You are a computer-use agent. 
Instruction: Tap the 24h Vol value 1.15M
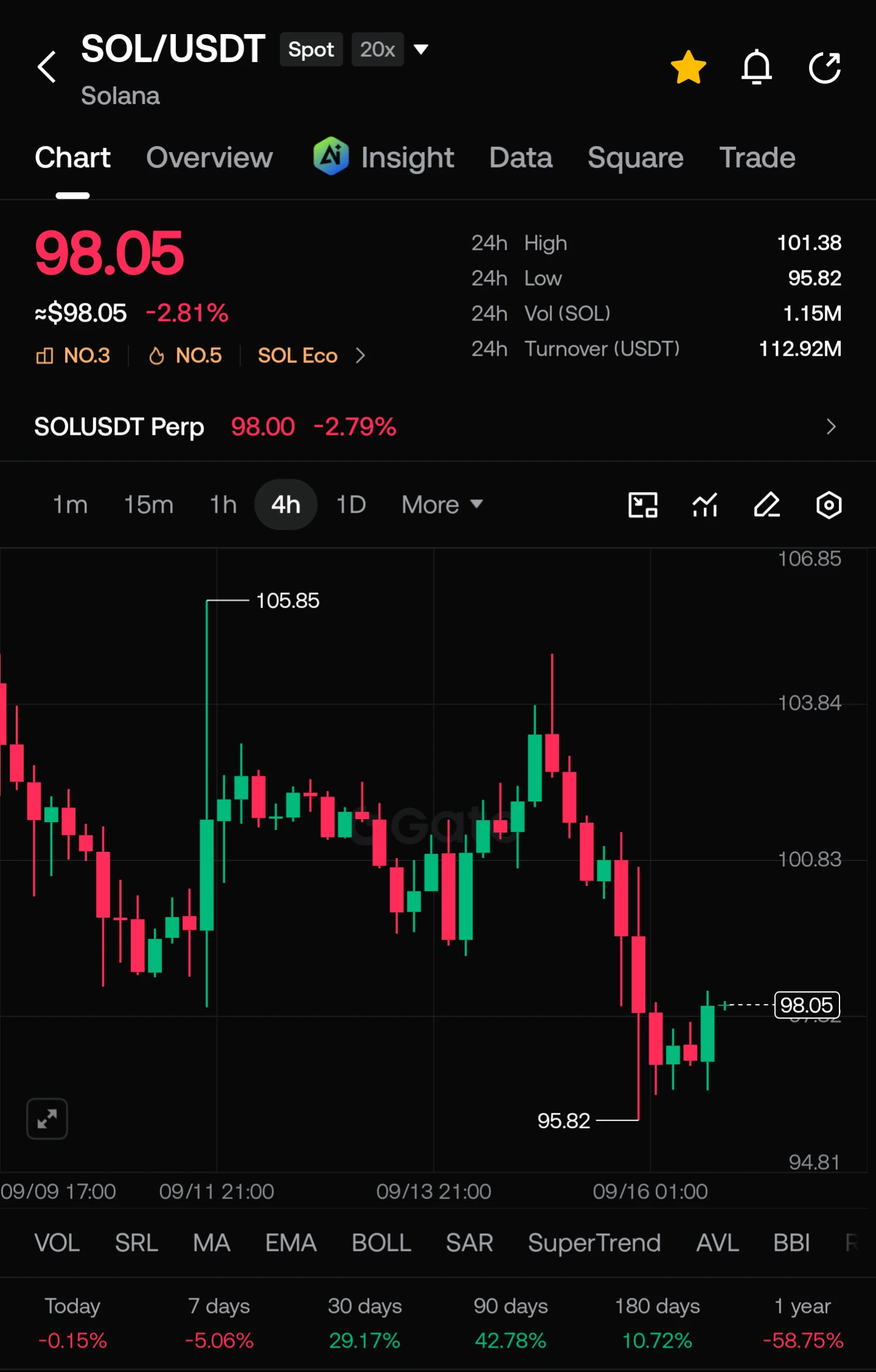[x=812, y=314]
